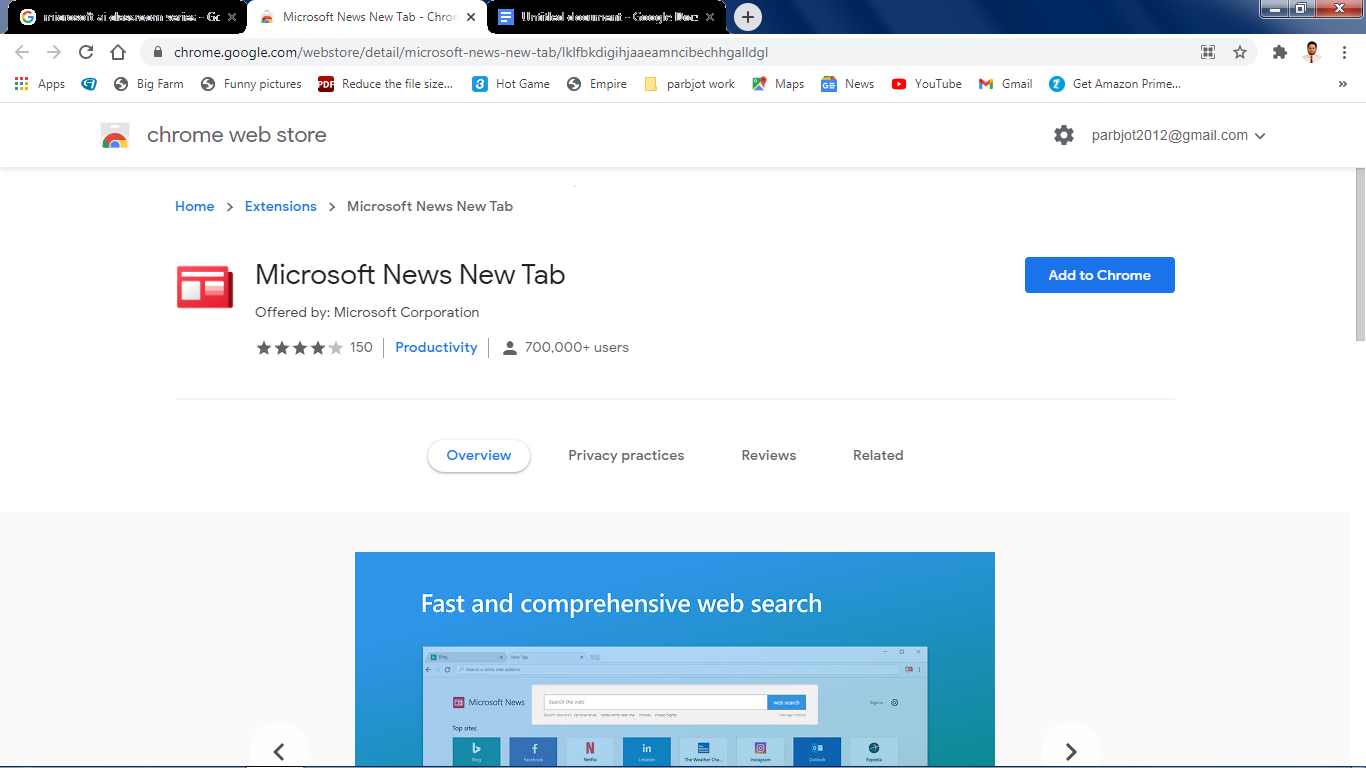The width and height of the screenshot is (1366, 768).
Task: Open the Funny pictures bookmark
Action: pos(251,84)
